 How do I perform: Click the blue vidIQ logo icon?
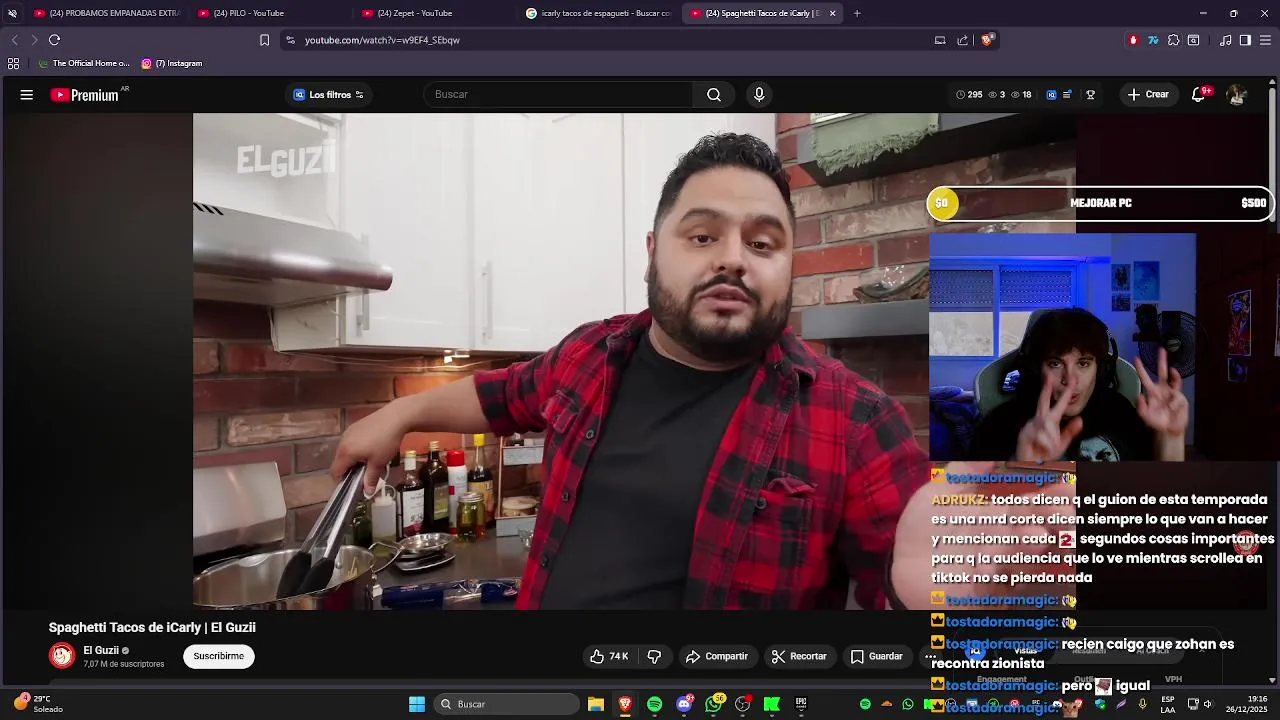(1051, 95)
